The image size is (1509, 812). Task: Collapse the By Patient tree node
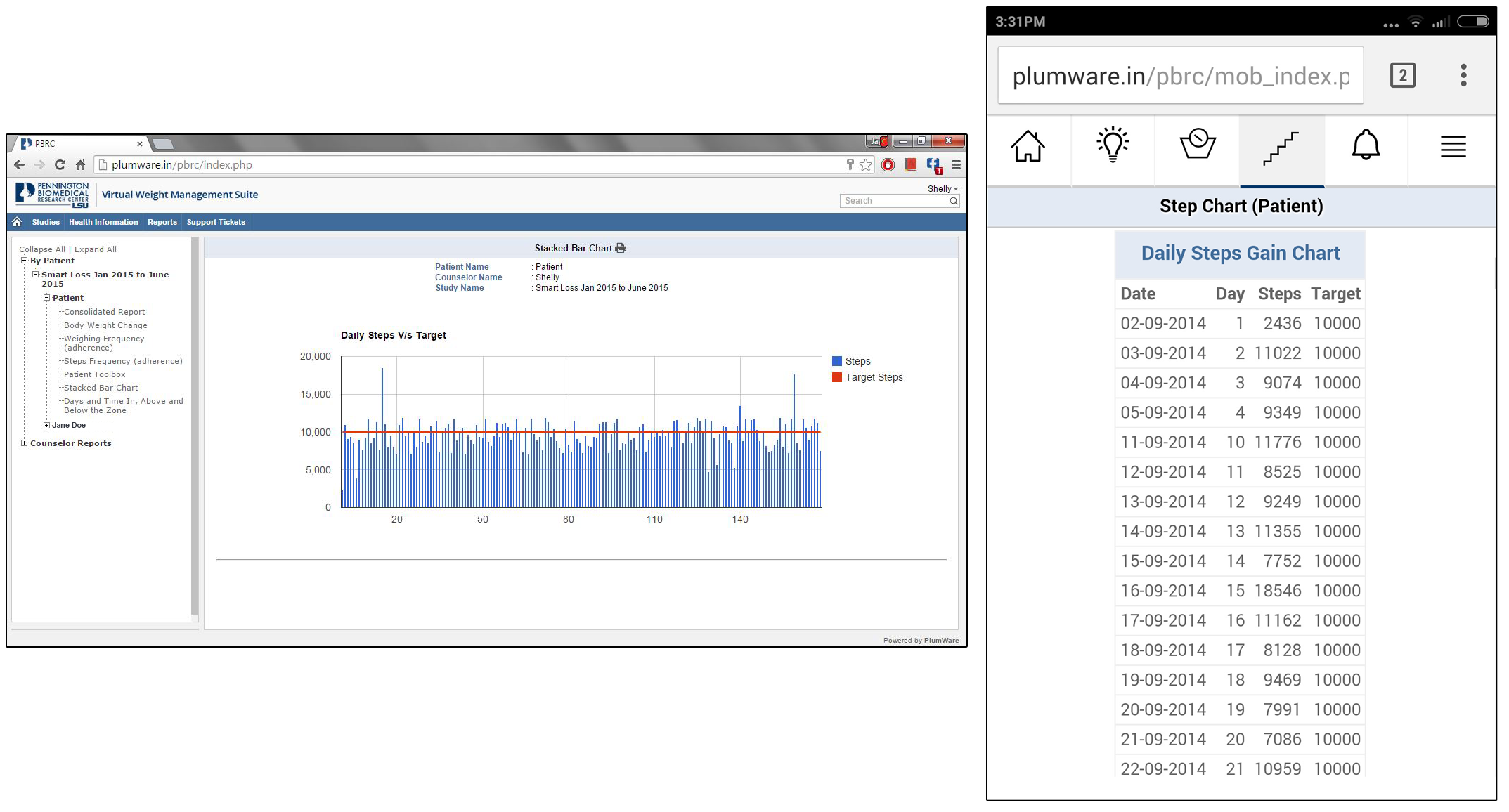(24, 261)
